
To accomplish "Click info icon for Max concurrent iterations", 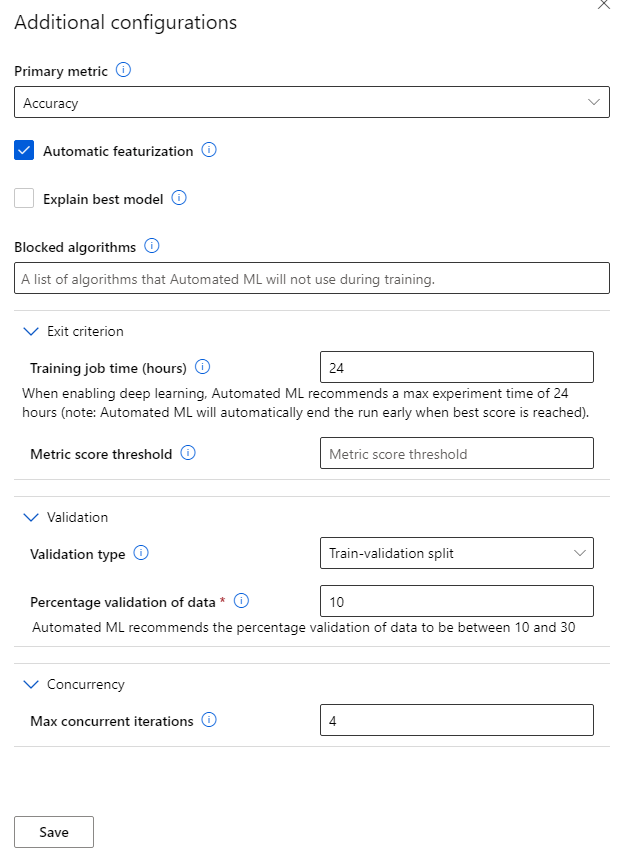I will (x=209, y=720).
